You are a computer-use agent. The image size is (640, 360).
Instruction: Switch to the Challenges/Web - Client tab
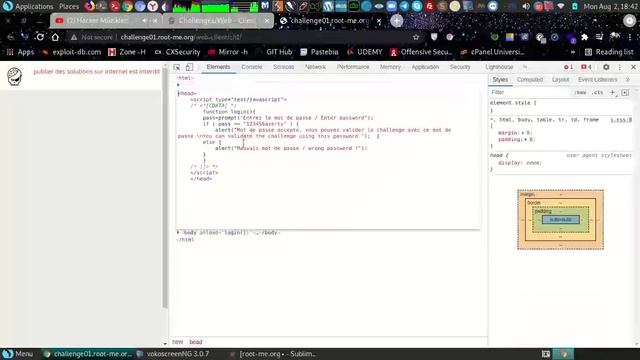(218, 20)
